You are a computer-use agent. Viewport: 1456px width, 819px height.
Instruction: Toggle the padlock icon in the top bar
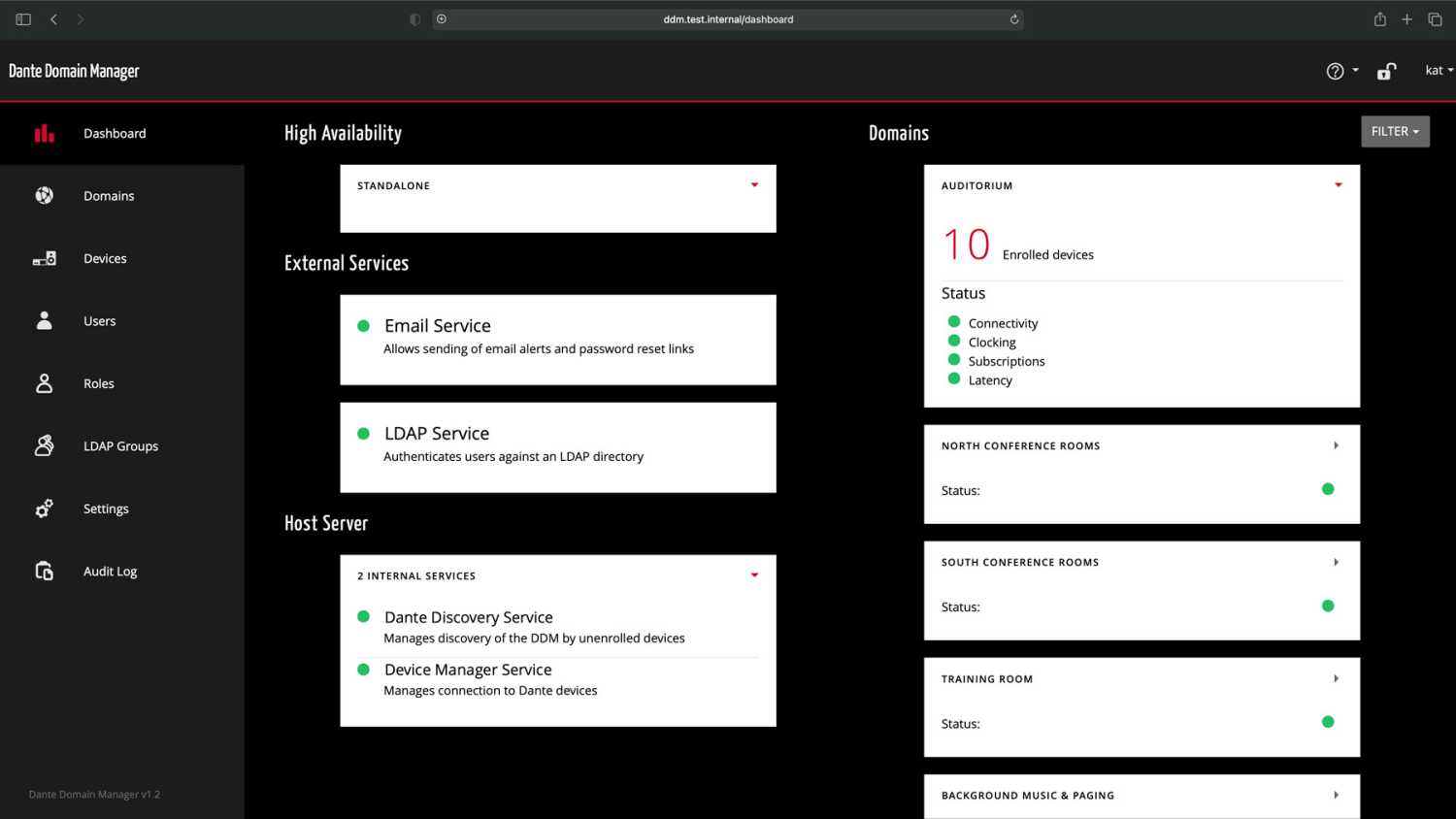click(1386, 70)
